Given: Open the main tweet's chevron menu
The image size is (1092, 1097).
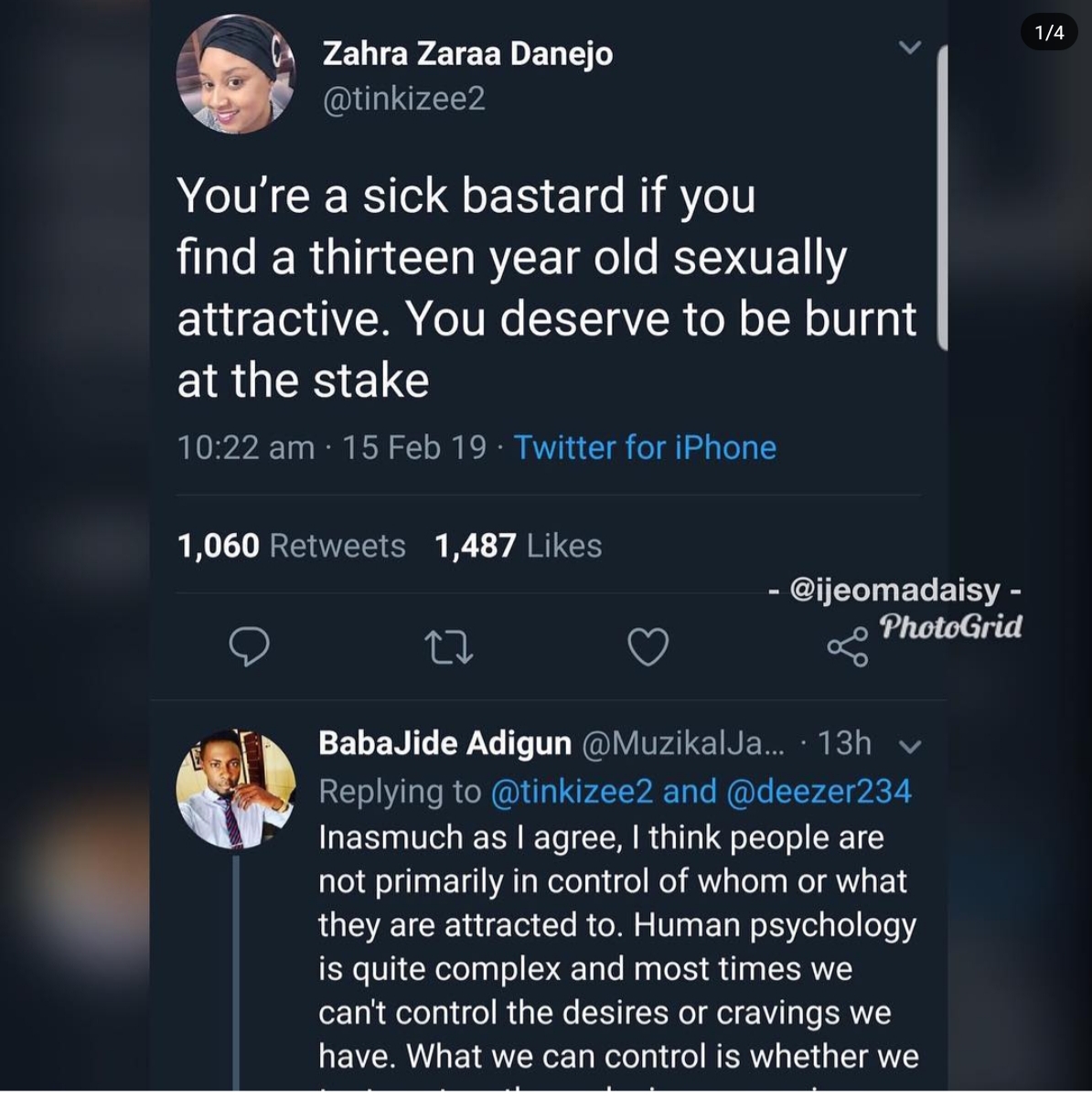Looking at the screenshot, I should pyautogui.click(x=909, y=48).
